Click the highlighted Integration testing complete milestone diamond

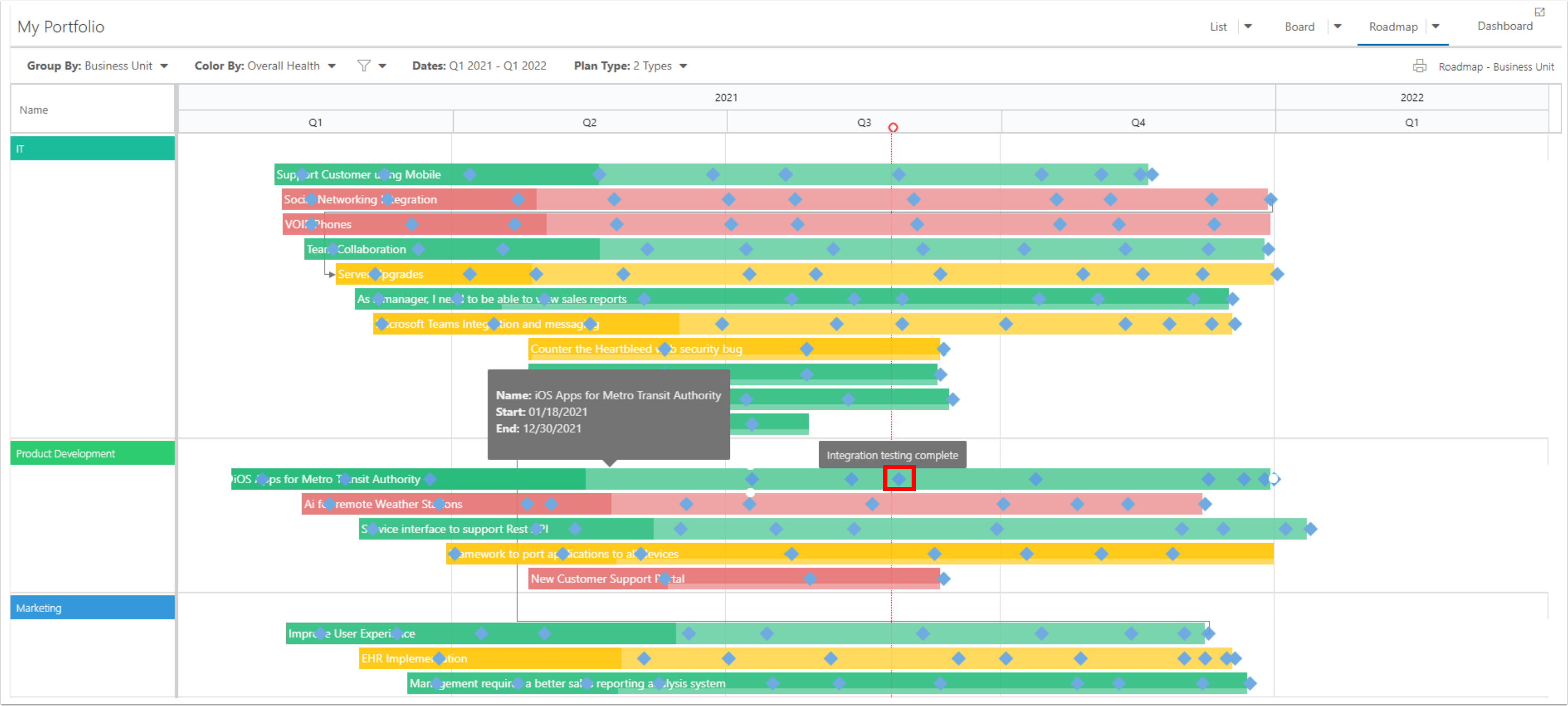tap(898, 479)
